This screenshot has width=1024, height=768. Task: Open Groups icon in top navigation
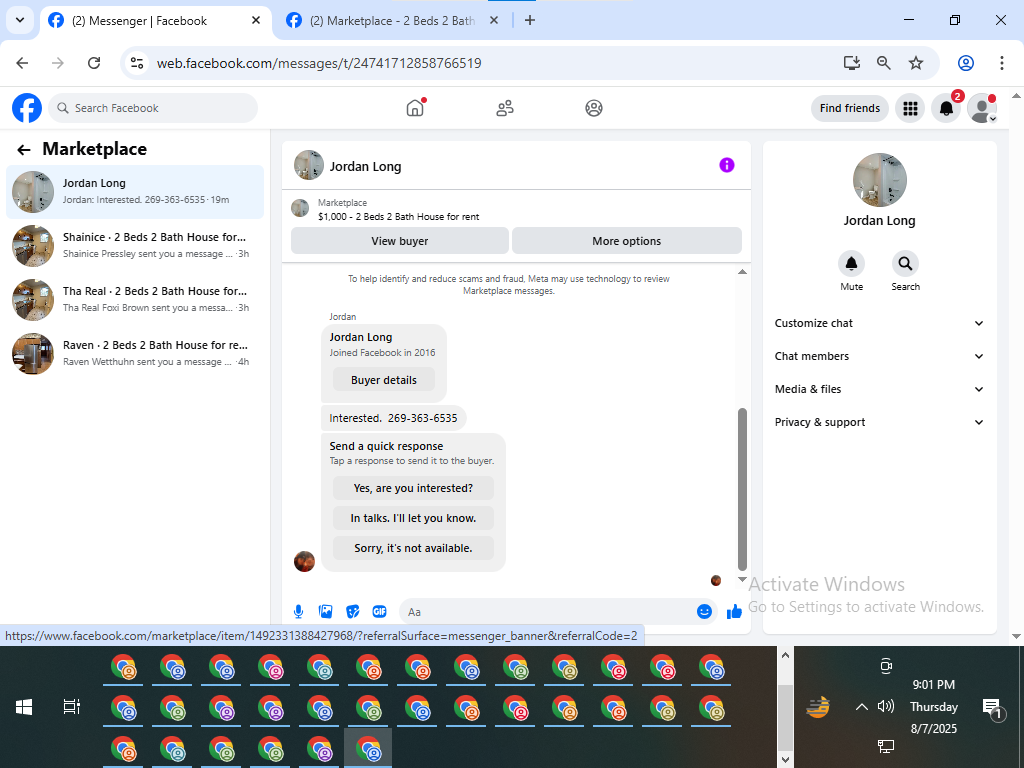point(594,108)
